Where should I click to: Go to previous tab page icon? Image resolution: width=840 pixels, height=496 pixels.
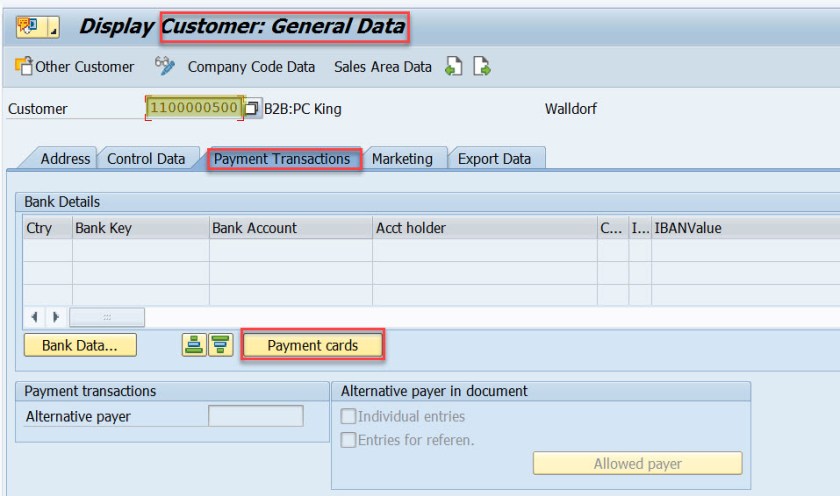[x=454, y=66]
